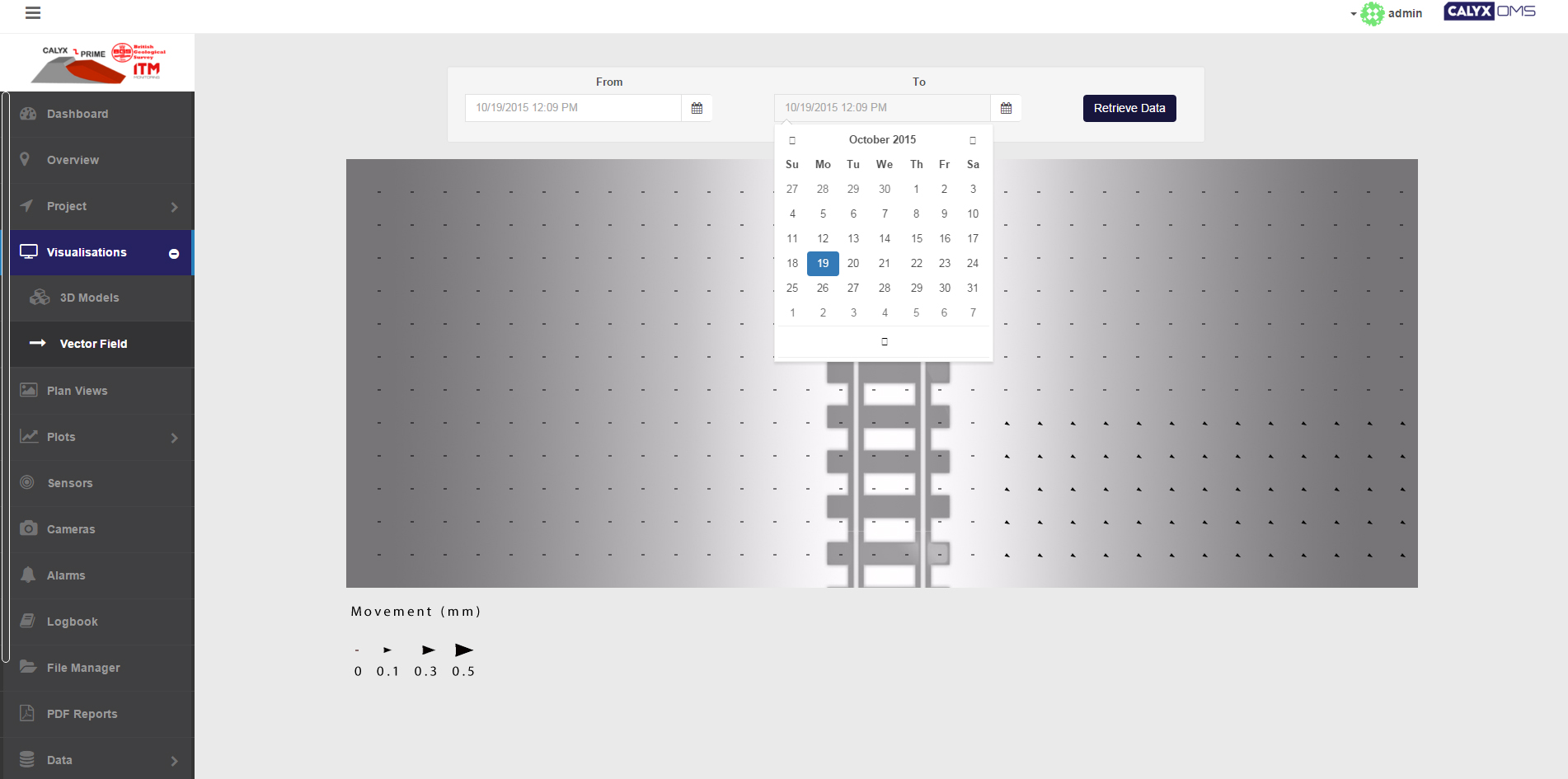
Task: Select 3D Models menu item
Action: coord(89,298)
